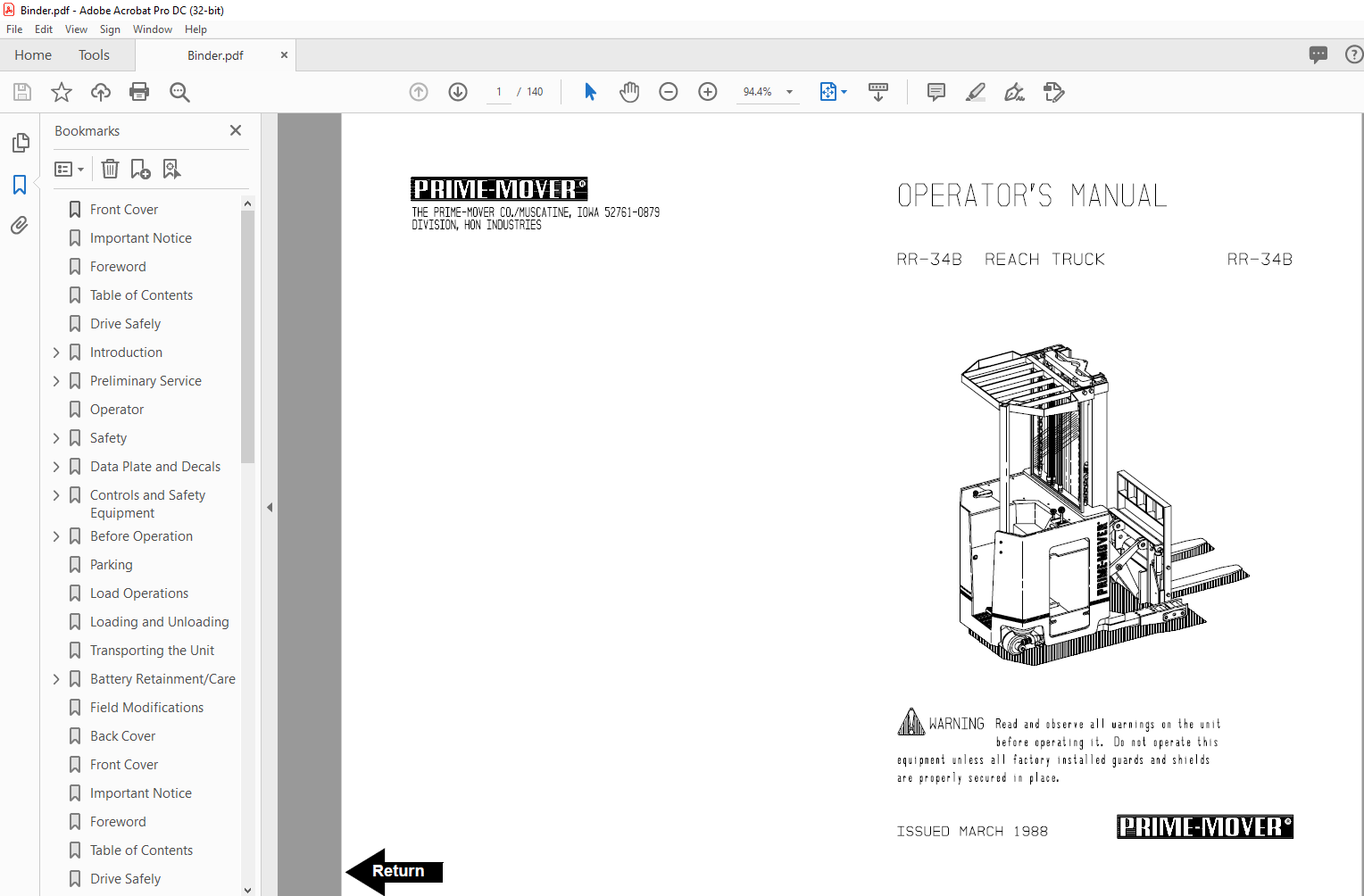Zoom out with minus button
The image size is (1364, 896).
[669, 92]
